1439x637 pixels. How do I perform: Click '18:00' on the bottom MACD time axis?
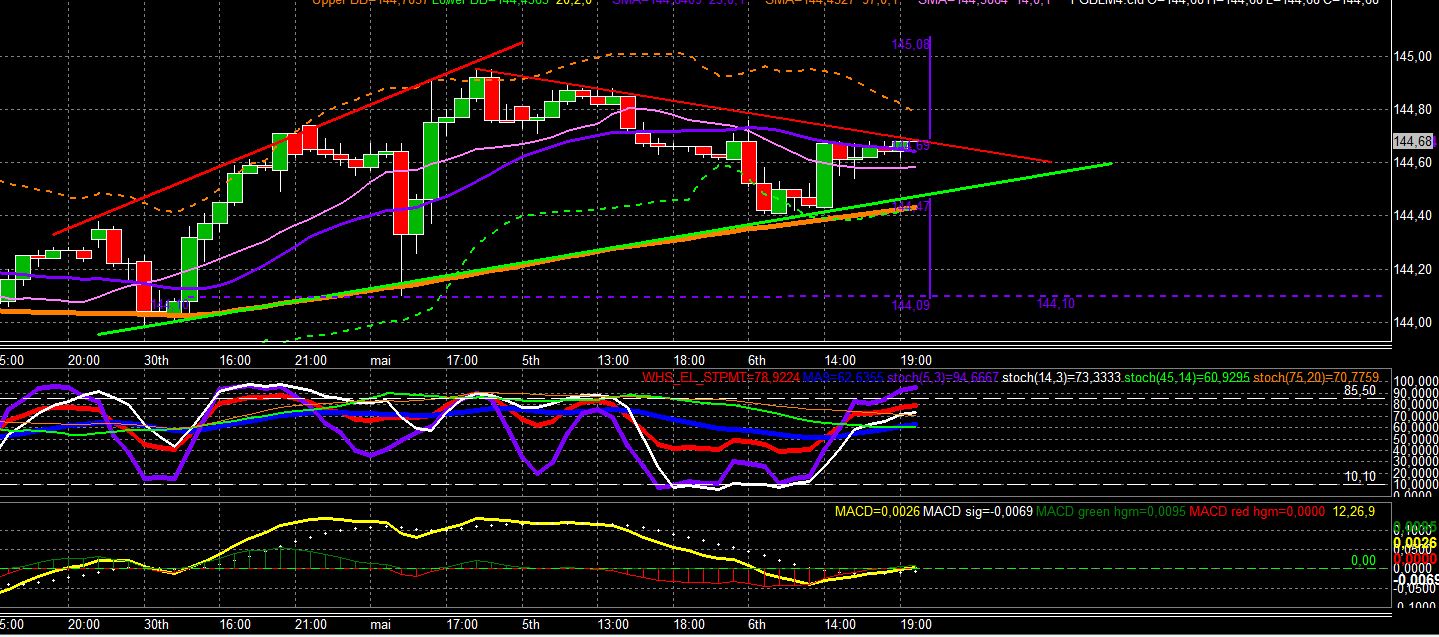(689, 624)
